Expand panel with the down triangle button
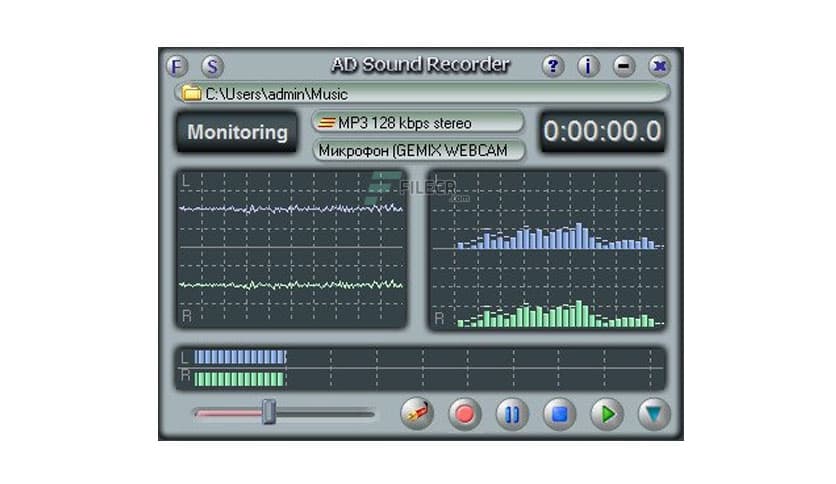Image resolution: width=836 pixels, height=484 pixels. [654, 414]
